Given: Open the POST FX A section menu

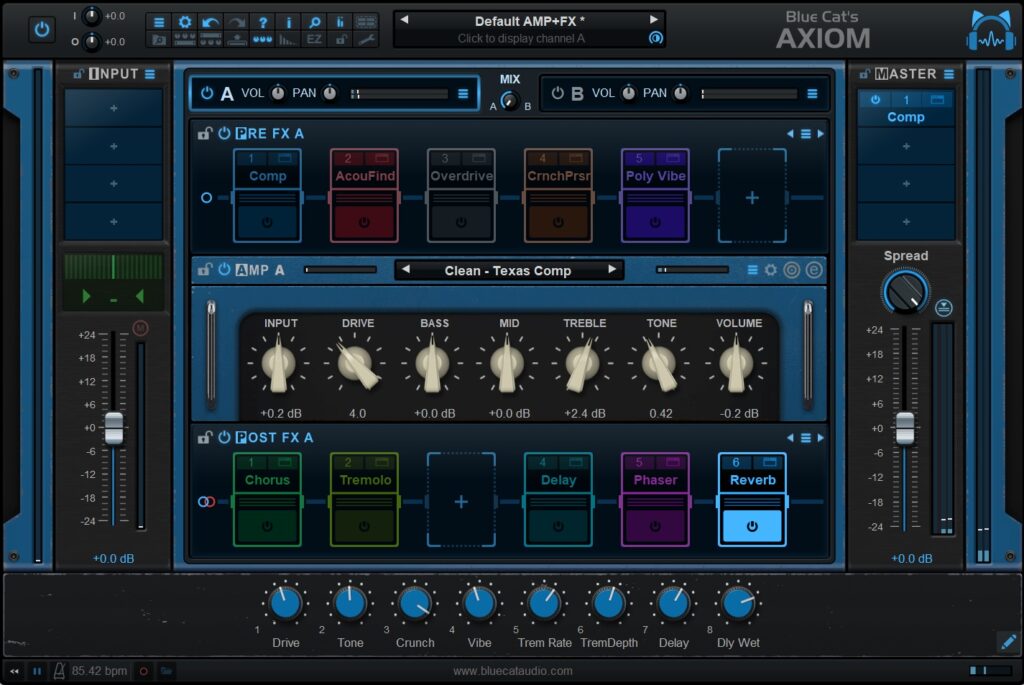Looking at the screenshot, I should [806, 438].
